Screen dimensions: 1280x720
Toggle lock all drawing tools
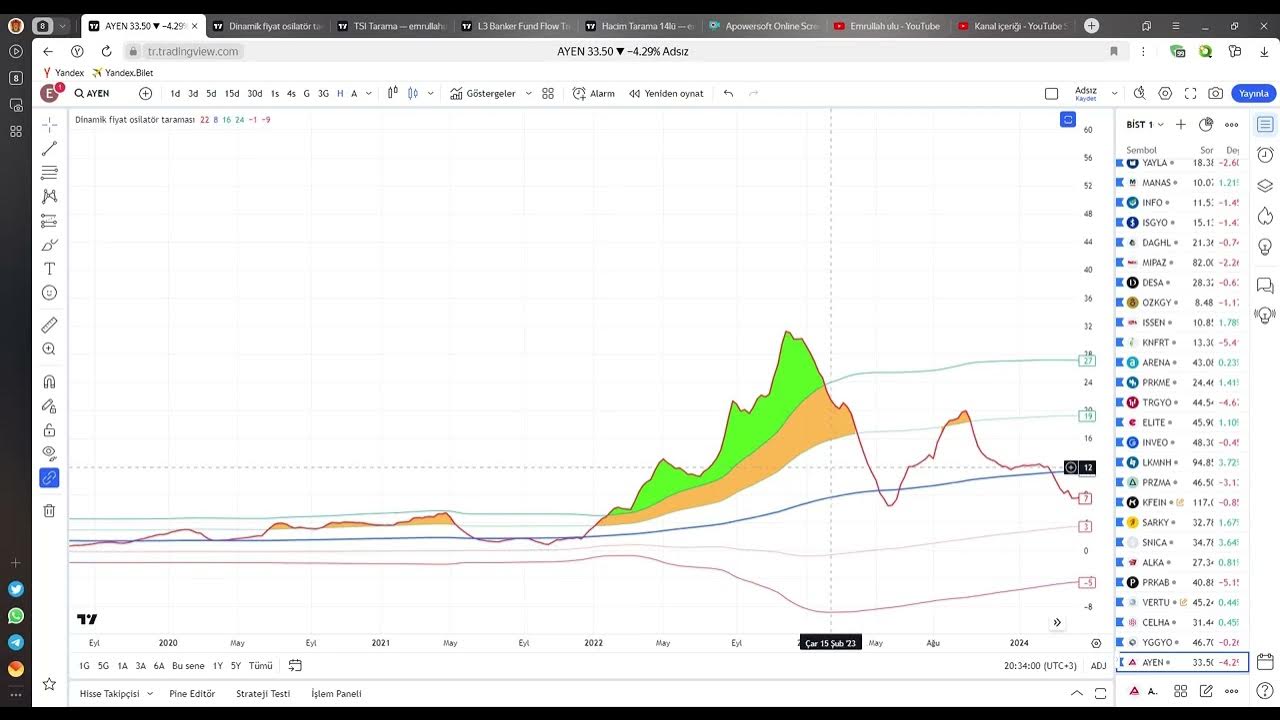pos(49,430)
